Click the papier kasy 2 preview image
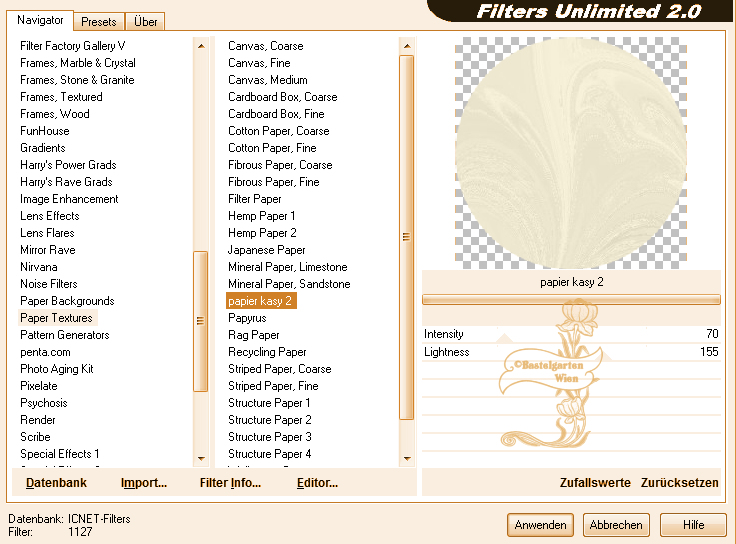 [x=571, y=153]
